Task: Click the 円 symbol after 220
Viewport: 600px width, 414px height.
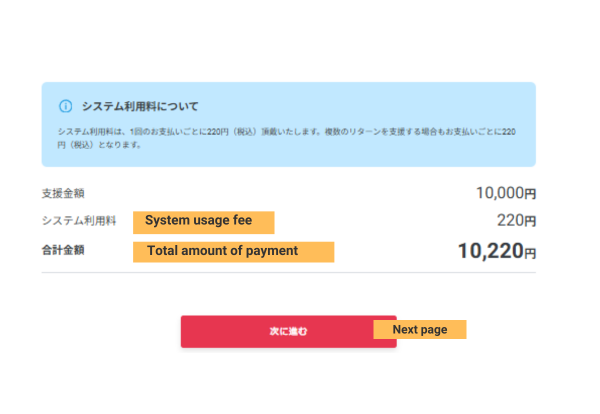Action: click(x=531, y=222)
